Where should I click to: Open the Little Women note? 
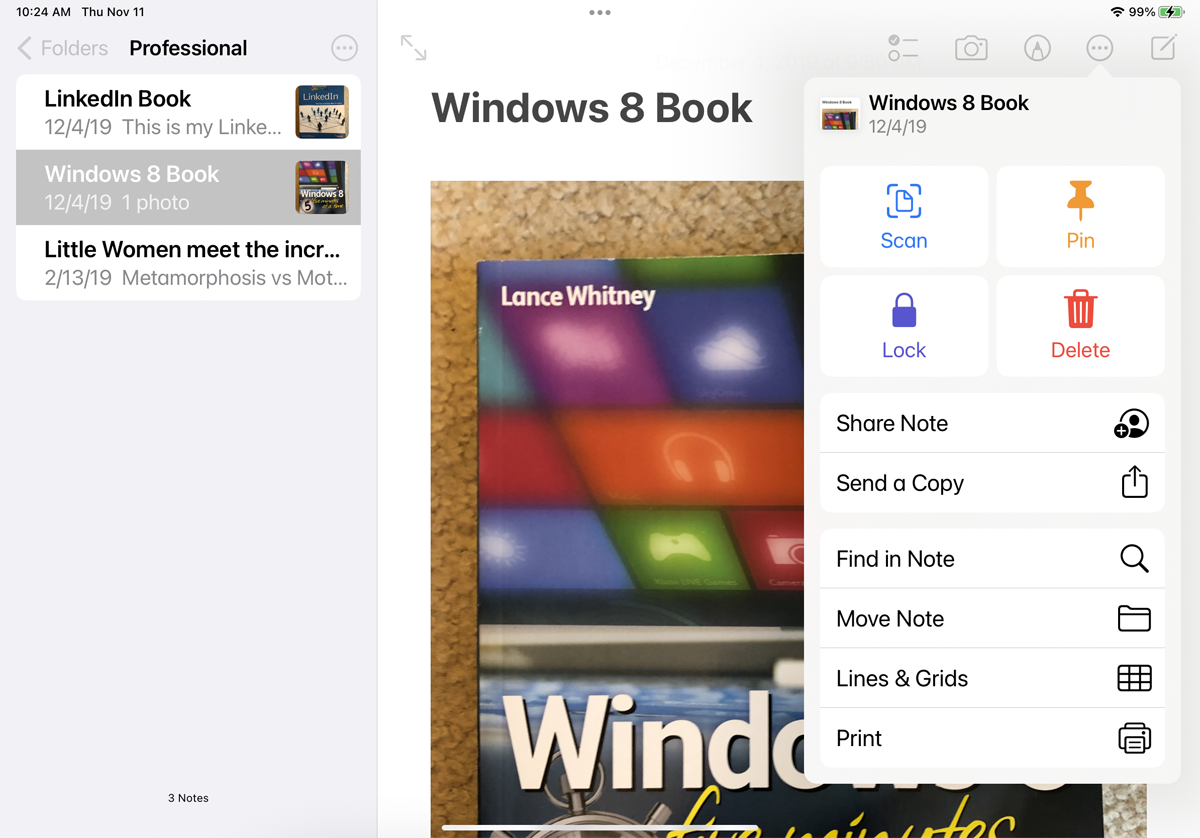(188, 263)
